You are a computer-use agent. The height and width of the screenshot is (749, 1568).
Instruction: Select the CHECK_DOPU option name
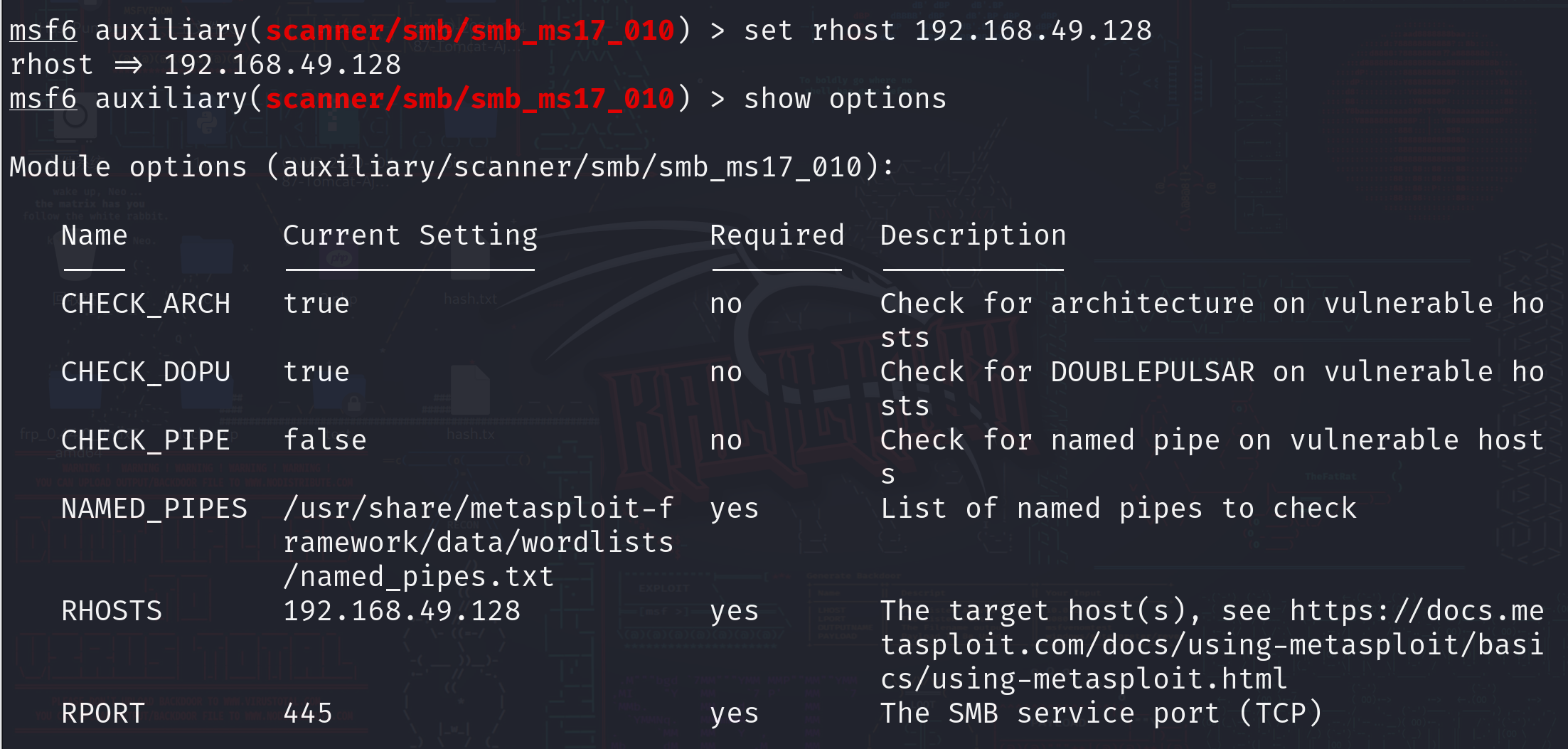146,372
